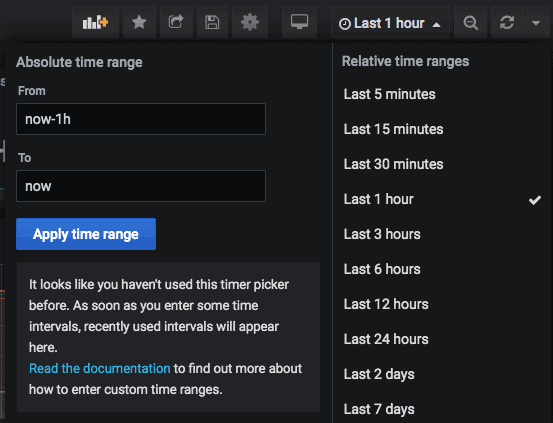Image resolution: width=553 pixels, height=423 pixels.
Task: Collapse the Last 1 hour time picker
Action: point(390,23)
